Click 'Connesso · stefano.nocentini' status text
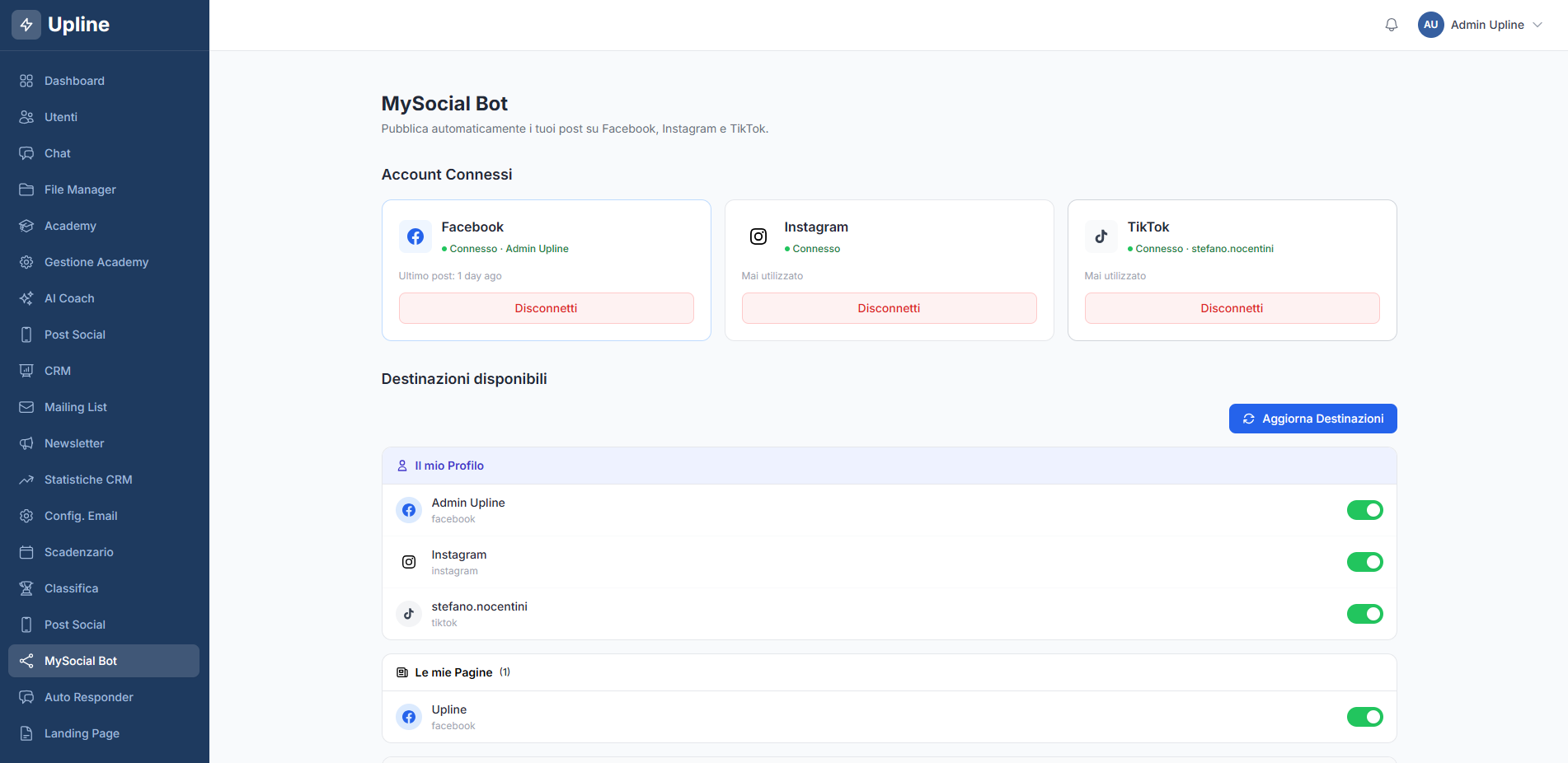The height and width of the screenshot is (763, 1568). point(1204,249)
